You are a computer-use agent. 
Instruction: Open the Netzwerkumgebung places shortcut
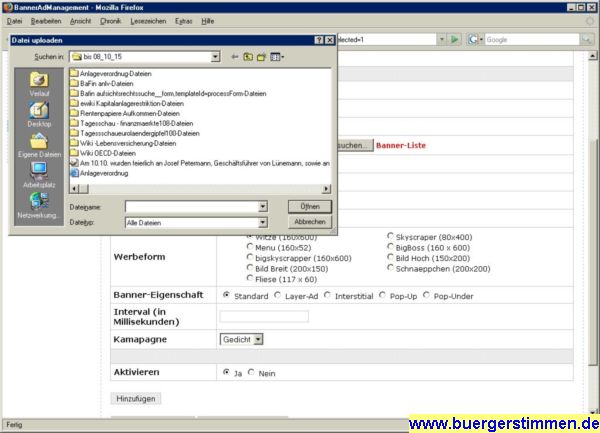(x=39, y=205)
